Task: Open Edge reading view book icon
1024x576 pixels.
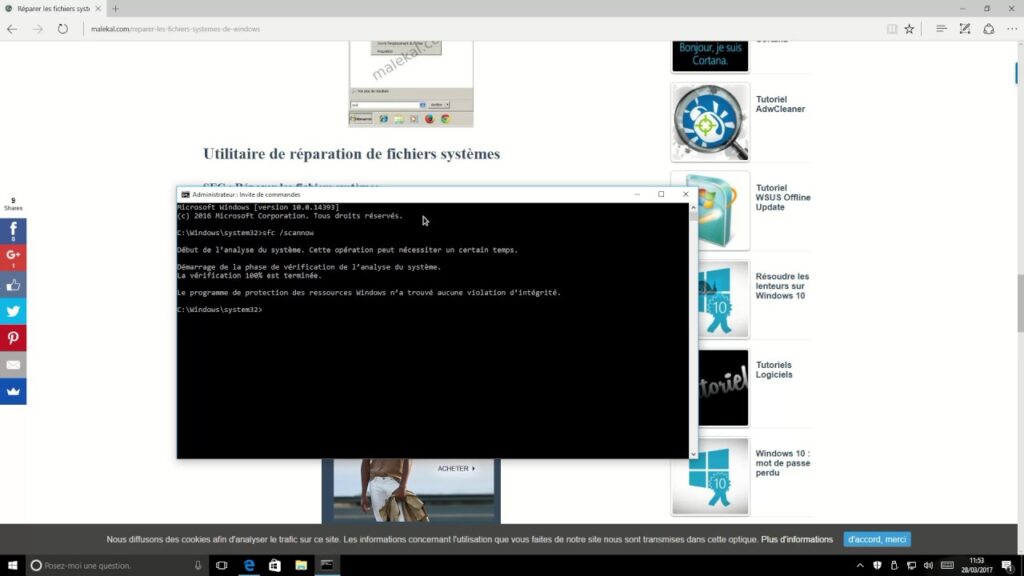Action: coord(890,29)
